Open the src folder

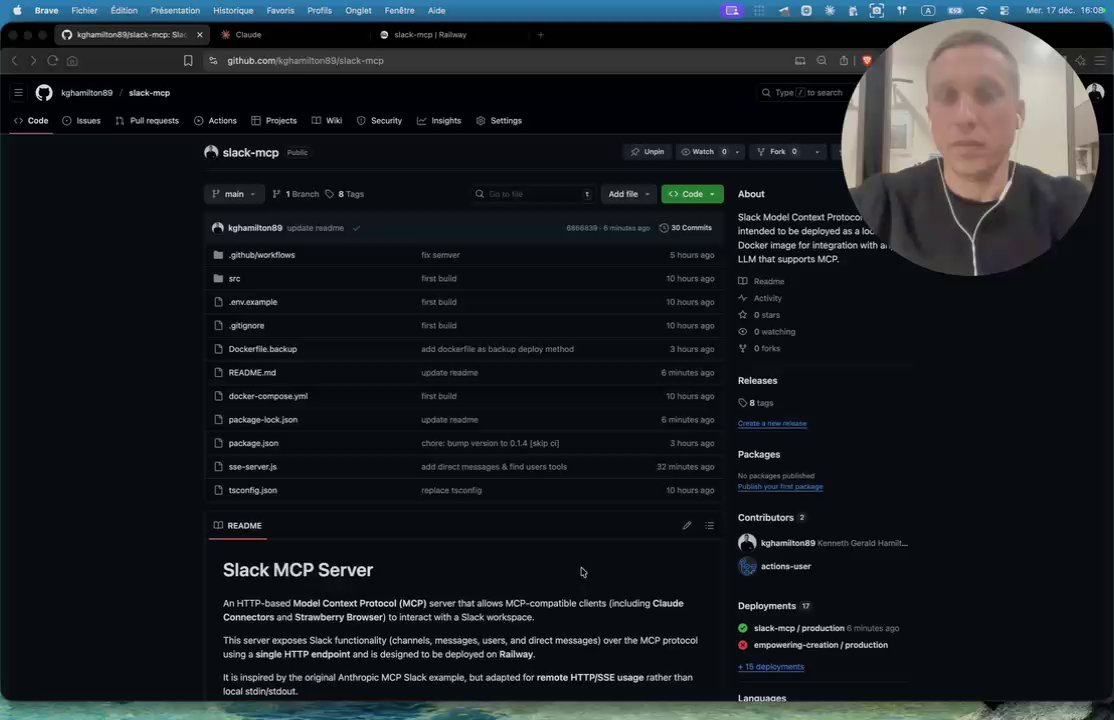click(x=234, y=279)
